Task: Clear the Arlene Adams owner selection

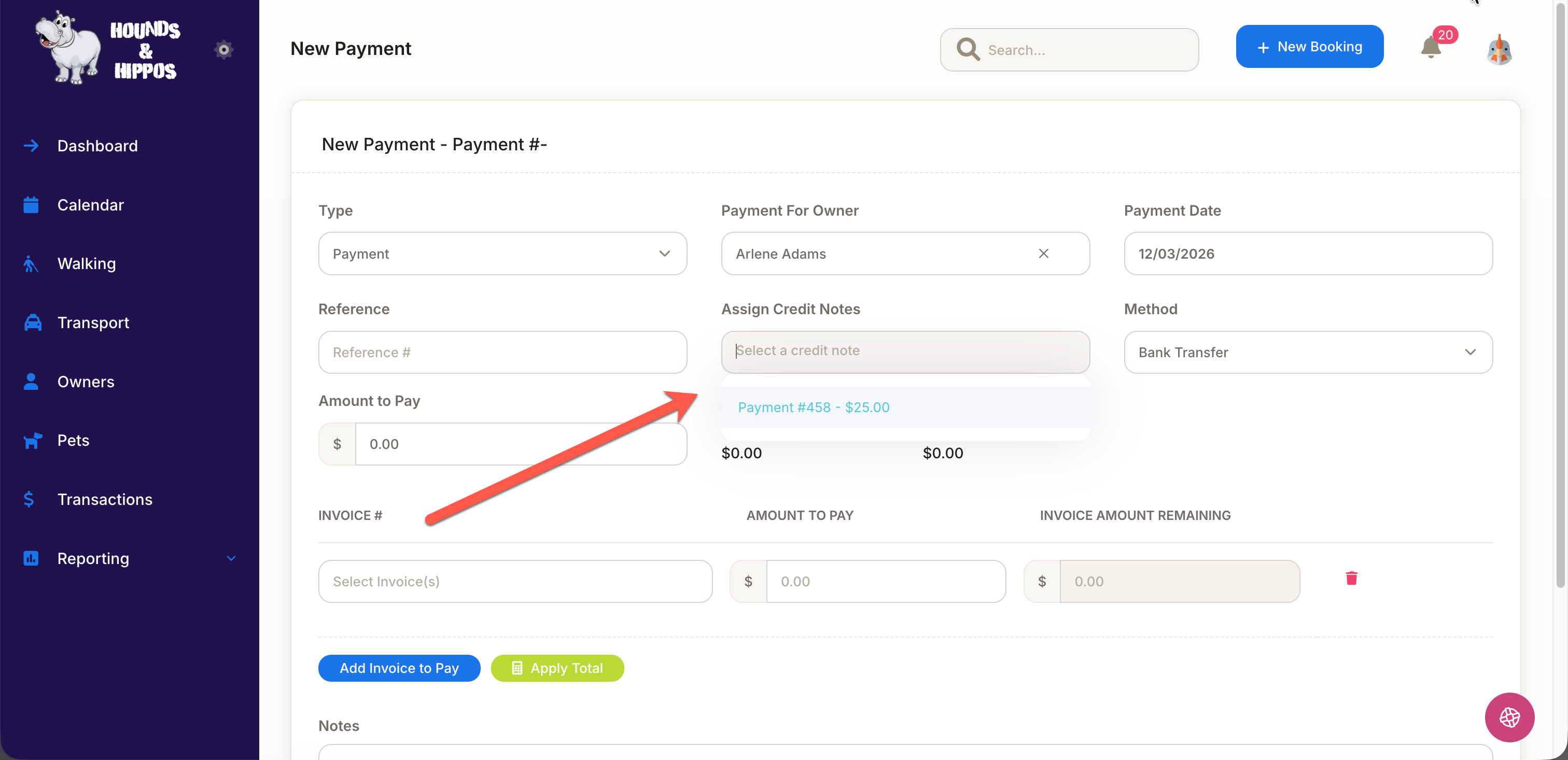Action: [x=1043, y=254]
